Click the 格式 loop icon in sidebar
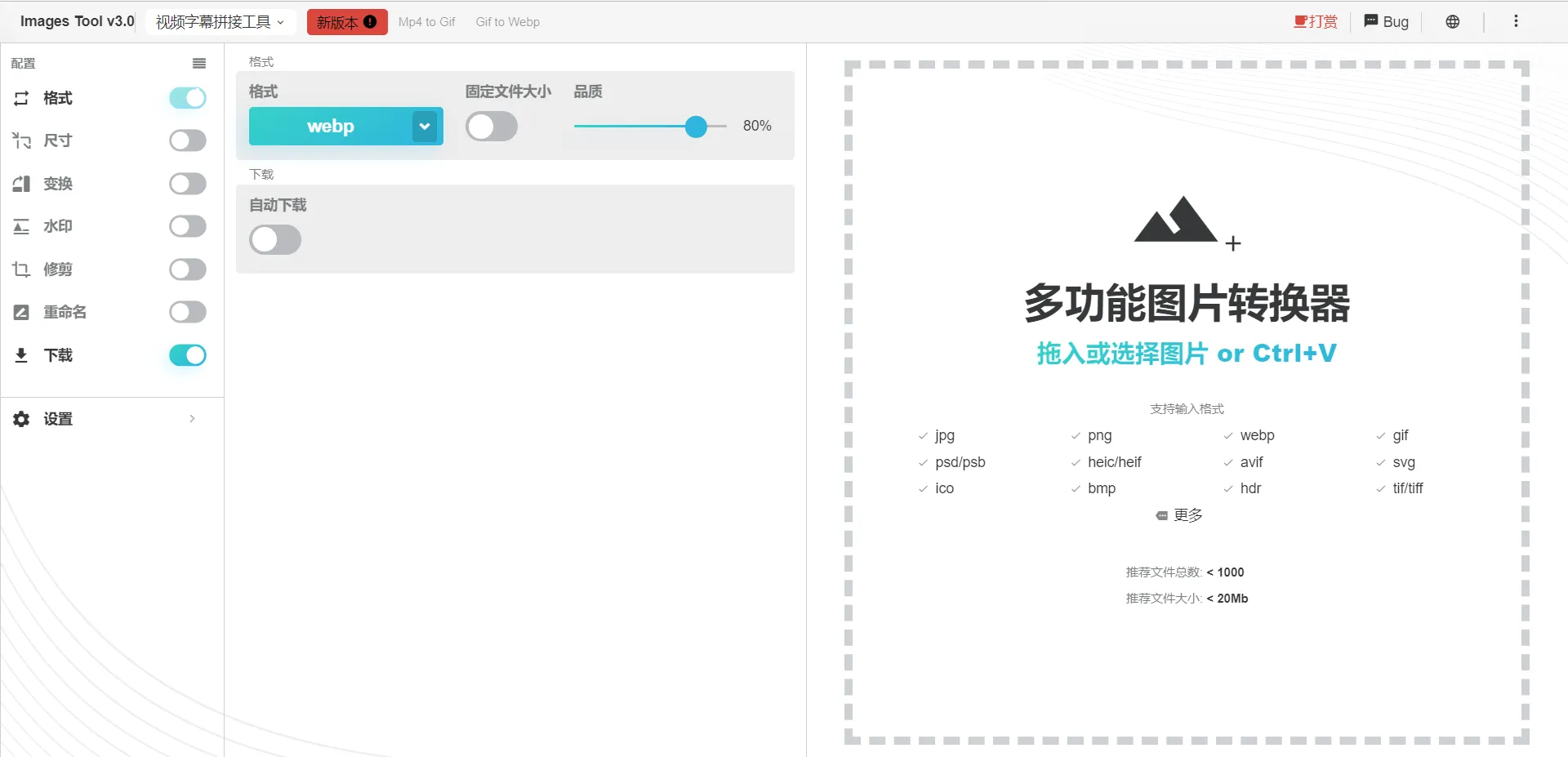Image resolution: width=1568 pixels, height=757 pixels. (21, 98)
